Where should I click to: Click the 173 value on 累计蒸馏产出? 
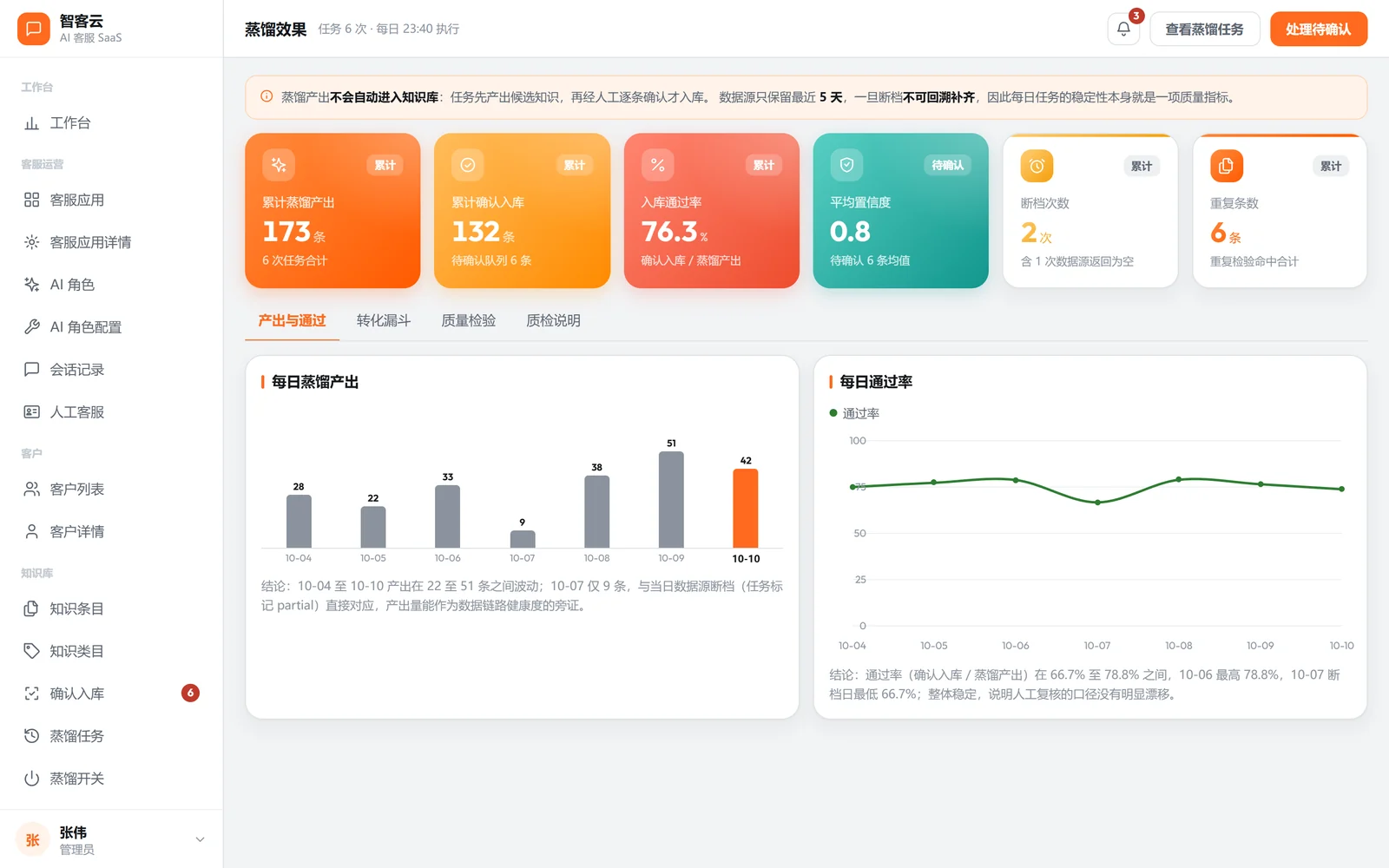(x=286, y=232)
